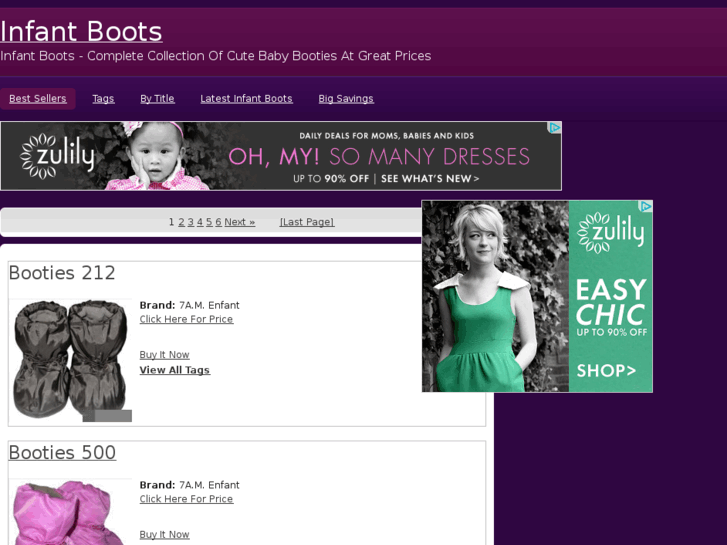Click the AdChoices icon on zulily banner ad
Screen dimensions: 727x545
tap(555, 128)
